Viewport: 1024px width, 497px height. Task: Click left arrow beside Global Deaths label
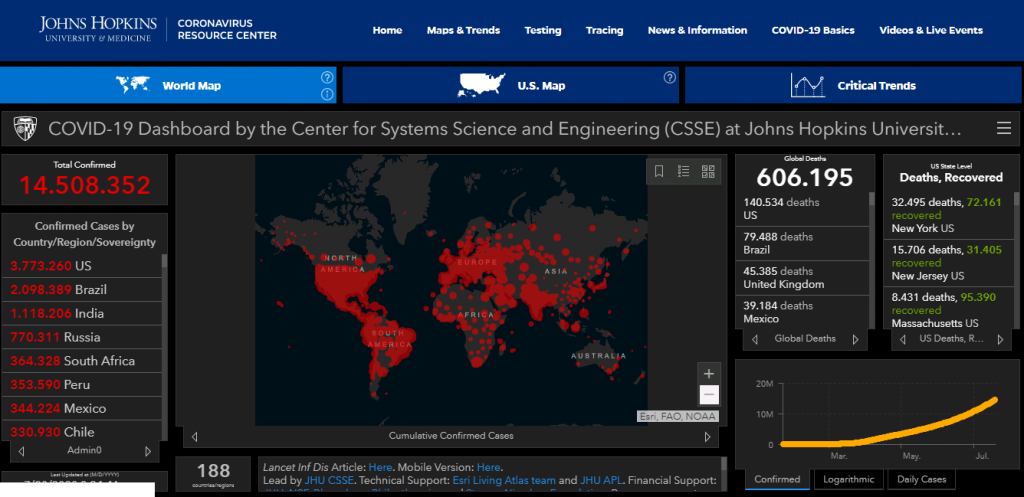[x=755, y=339]
